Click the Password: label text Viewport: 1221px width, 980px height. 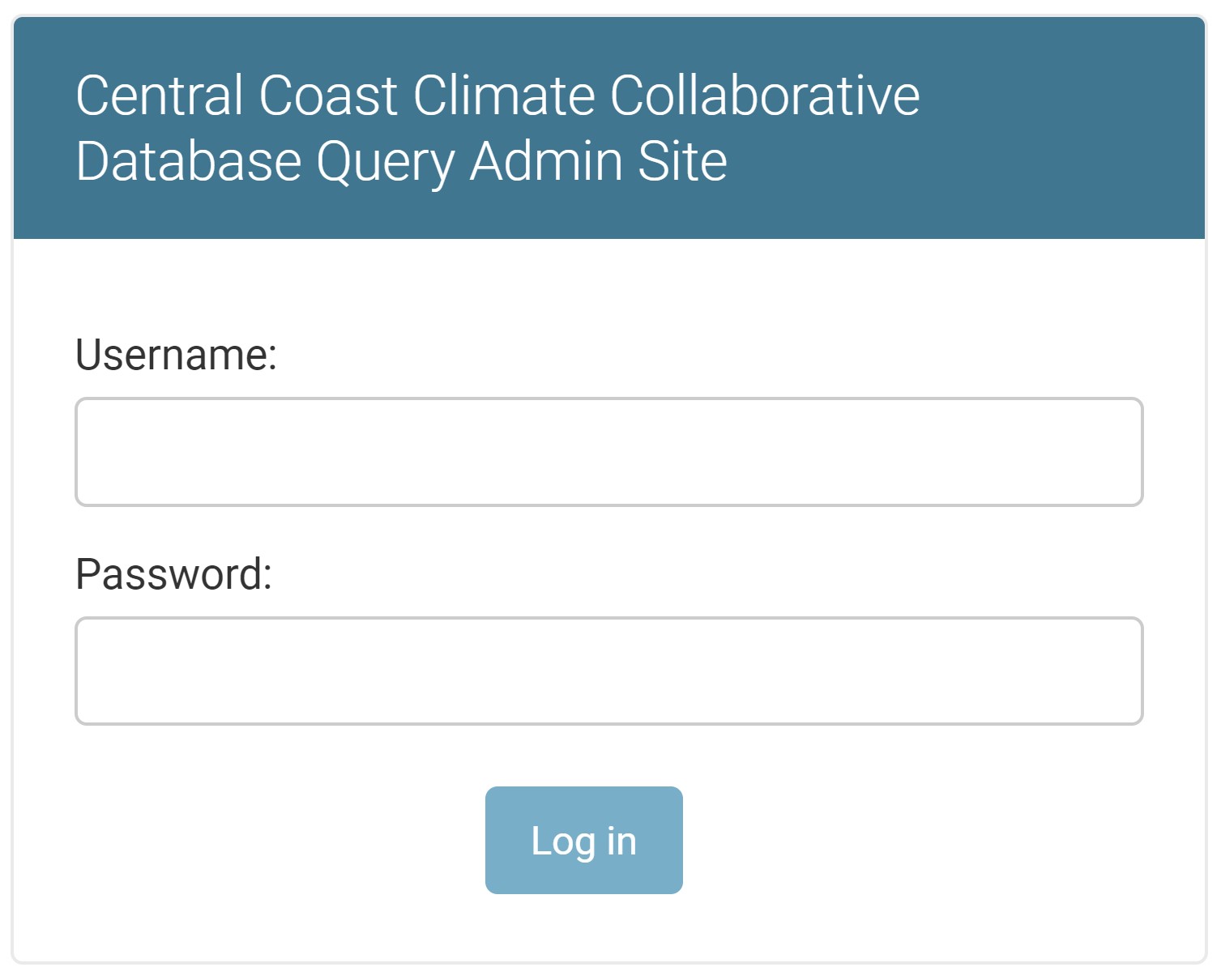pyautogui.click(x=173, y=574)
